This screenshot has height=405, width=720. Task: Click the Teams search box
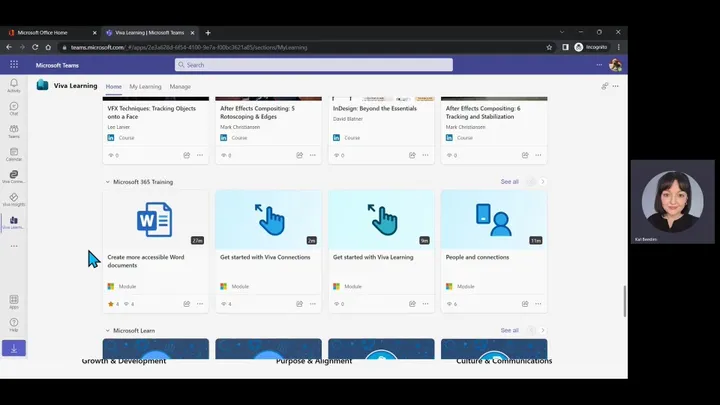point(314,65)
